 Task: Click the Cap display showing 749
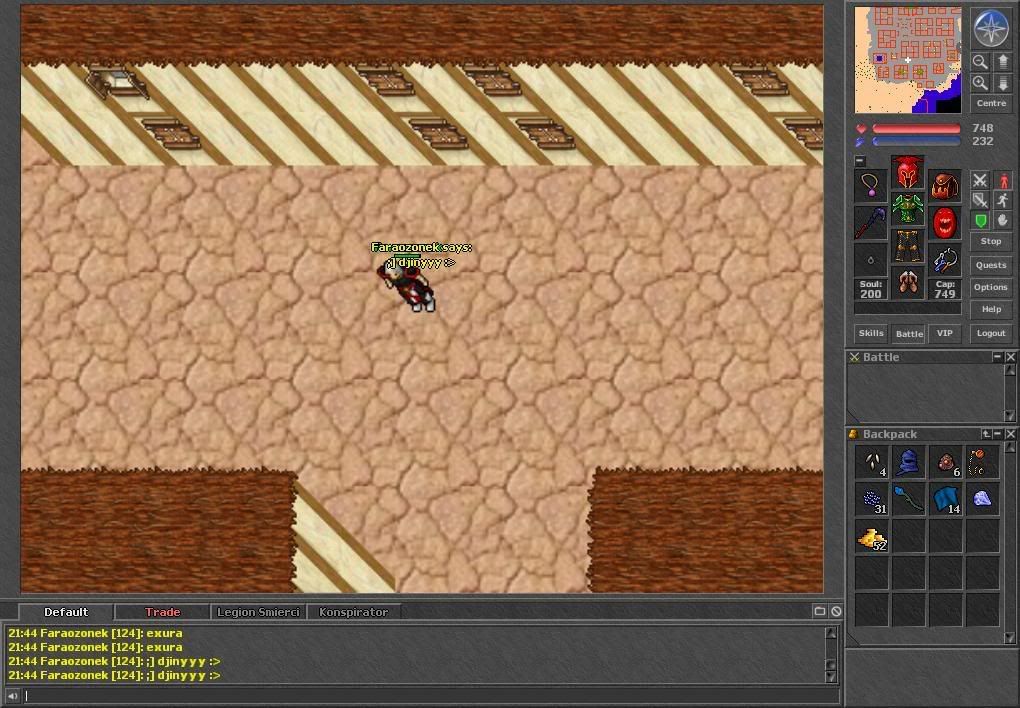coord(945,289)
